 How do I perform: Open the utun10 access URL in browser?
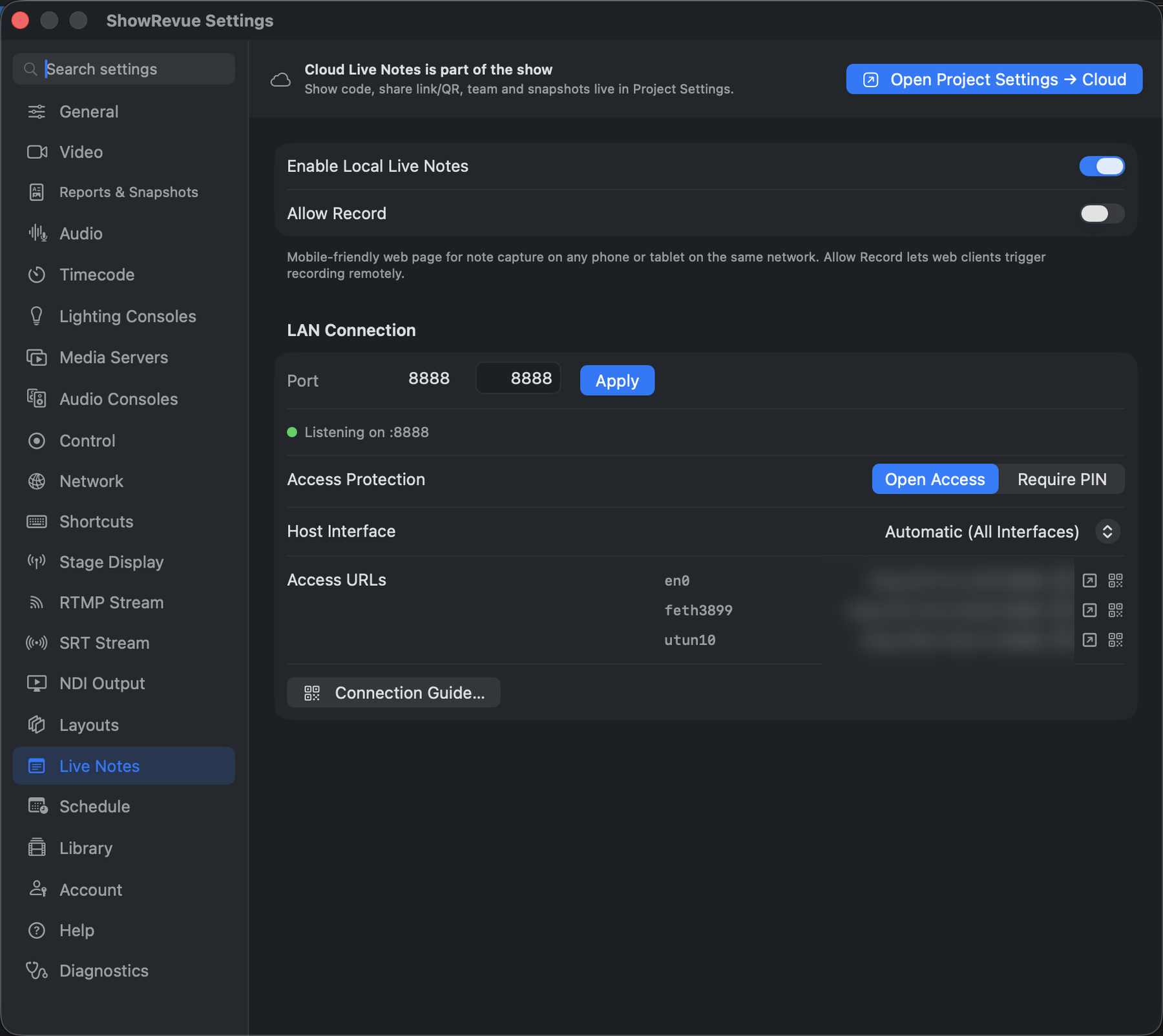click(x=1089, y=640)
